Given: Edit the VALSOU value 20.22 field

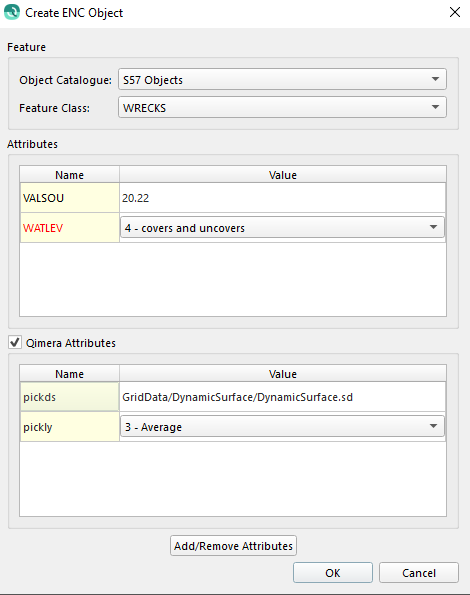Looking at the screenshot, I should (283, 198).
